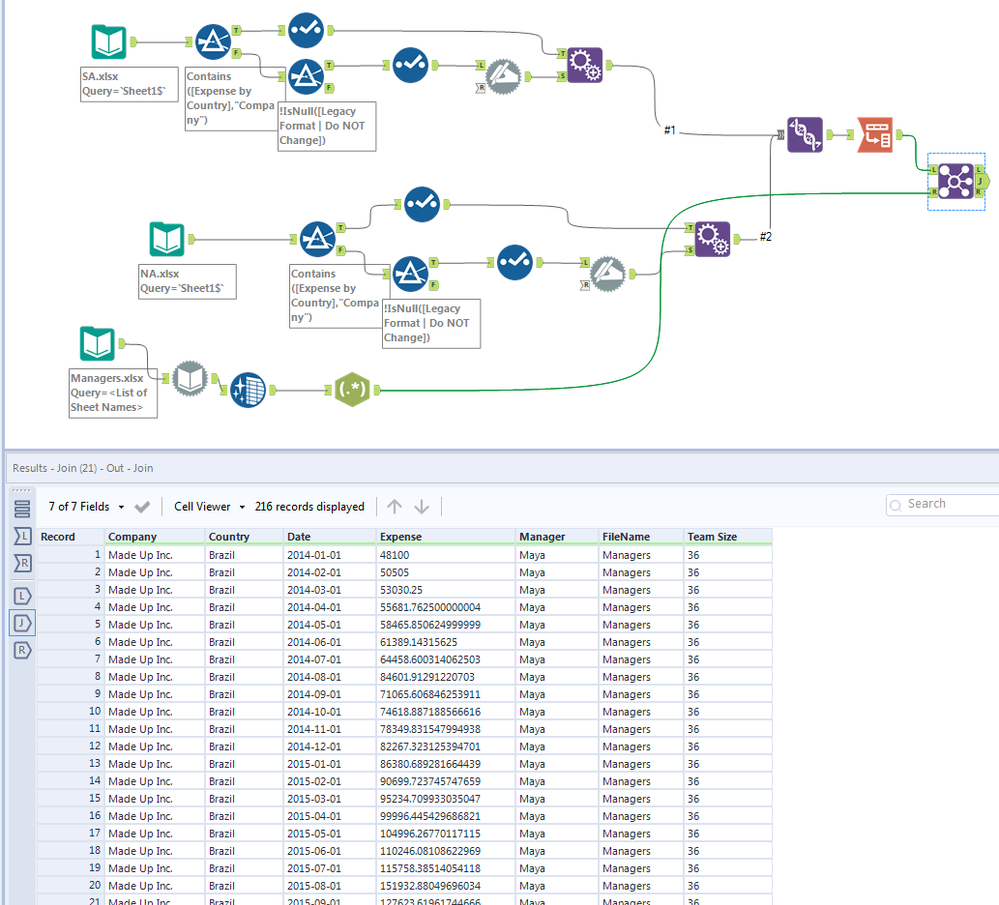This screenshot has width=999, height=905.
Task: Click the Record column header
Action: click(71, 537)
